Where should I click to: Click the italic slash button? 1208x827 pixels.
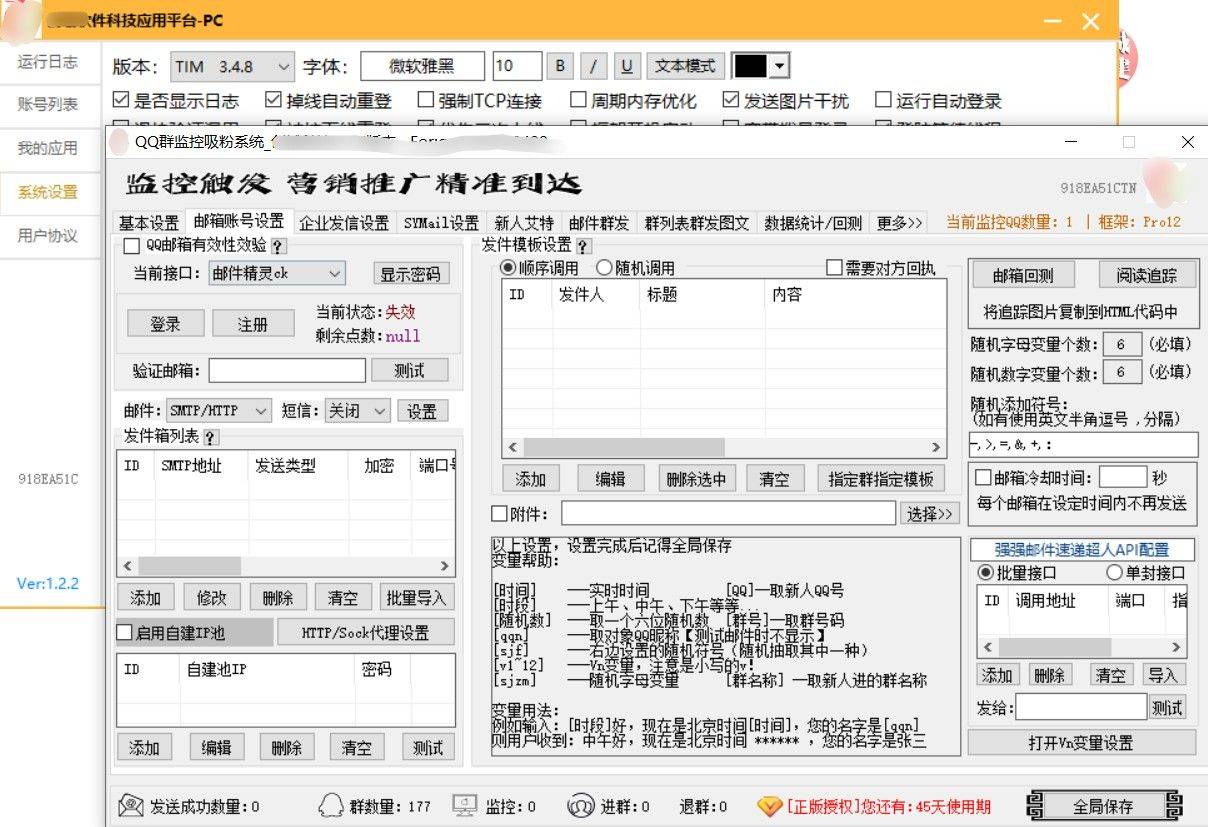point(593,66)
